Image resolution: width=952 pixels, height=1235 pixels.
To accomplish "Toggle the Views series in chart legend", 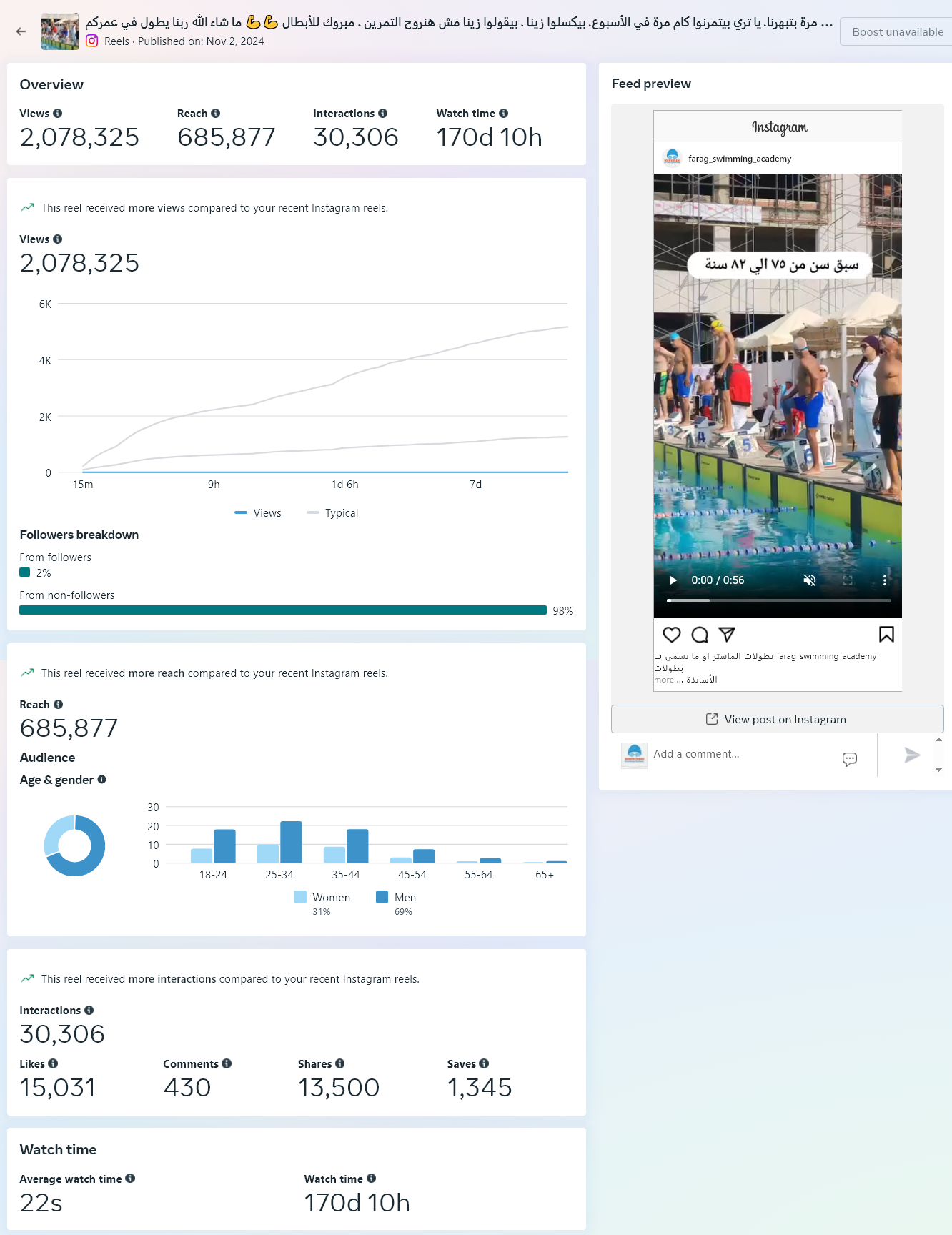I will click(x=258, y=513).
